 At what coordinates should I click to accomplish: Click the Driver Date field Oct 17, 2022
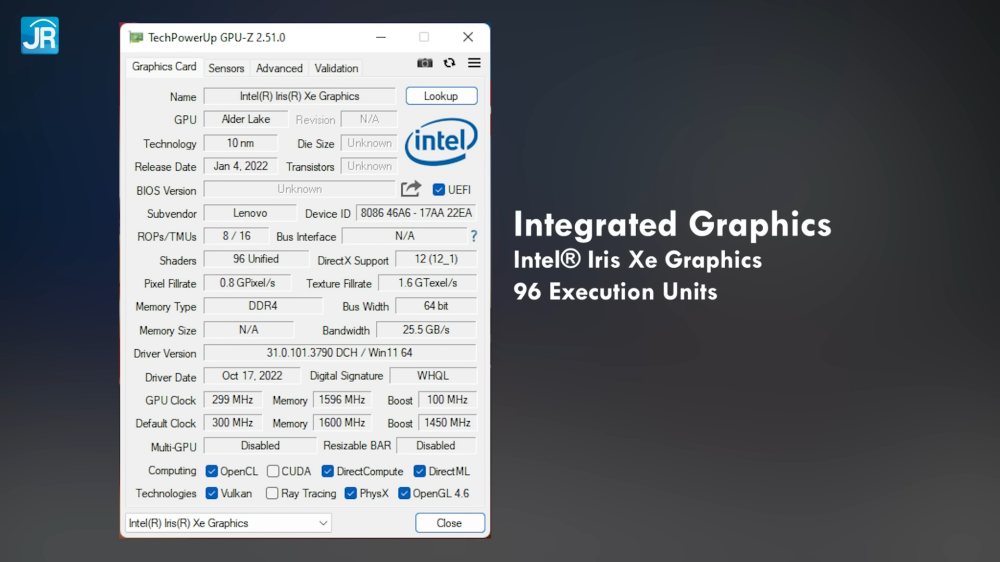(x=252, y=376)
